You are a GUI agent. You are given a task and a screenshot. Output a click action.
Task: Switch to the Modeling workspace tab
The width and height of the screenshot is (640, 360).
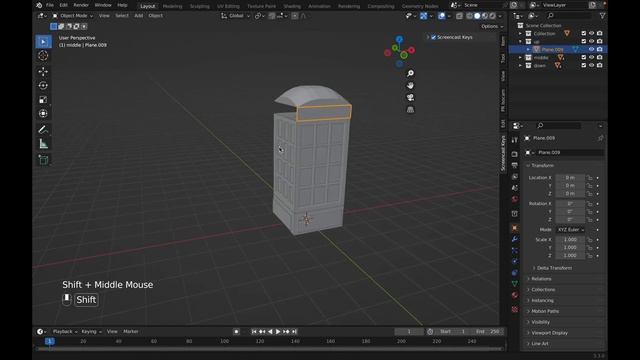(x=172, y=6)
